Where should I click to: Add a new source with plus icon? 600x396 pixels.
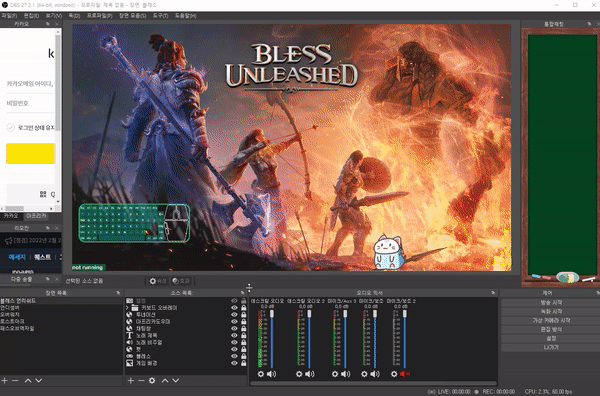(x=130, y=381)
